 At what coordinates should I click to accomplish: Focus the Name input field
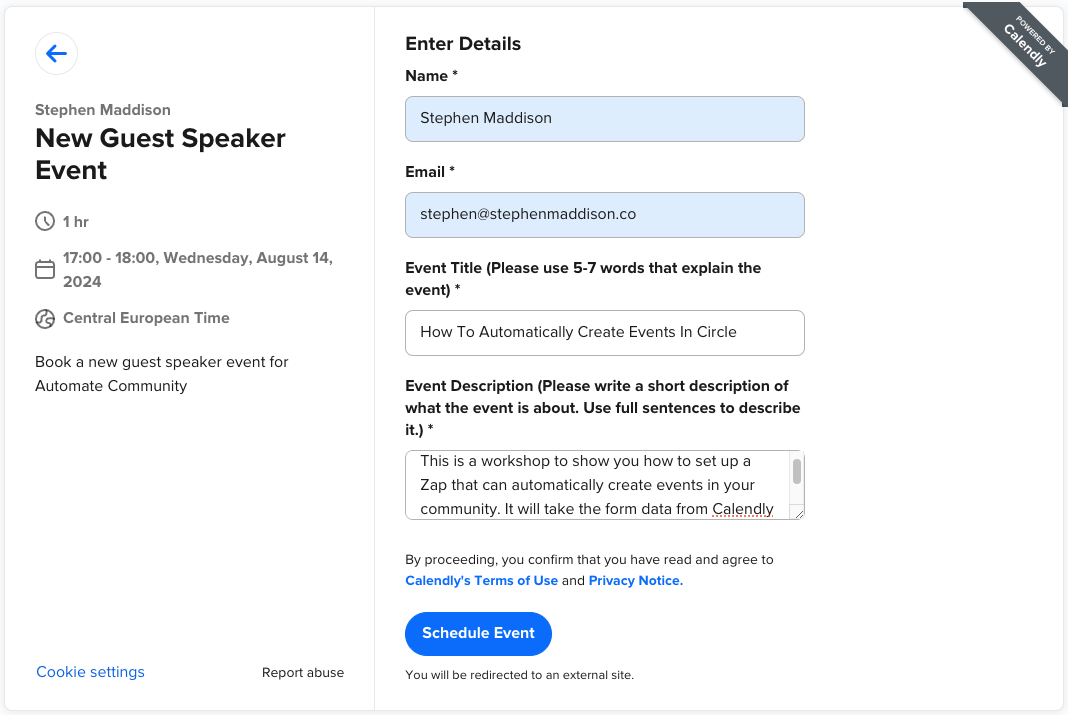point(604,119)
